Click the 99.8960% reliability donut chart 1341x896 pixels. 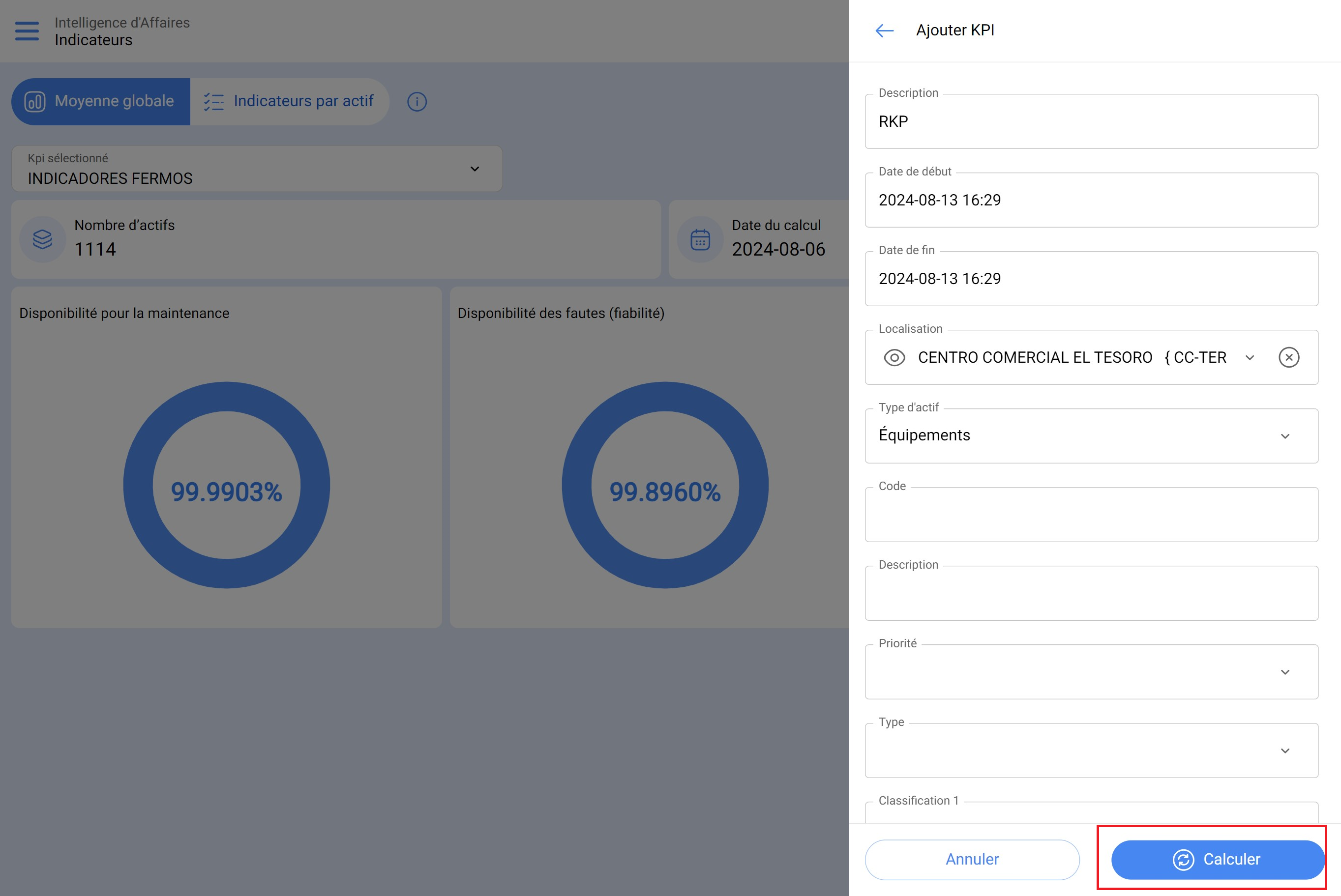(x=665, y=485)
